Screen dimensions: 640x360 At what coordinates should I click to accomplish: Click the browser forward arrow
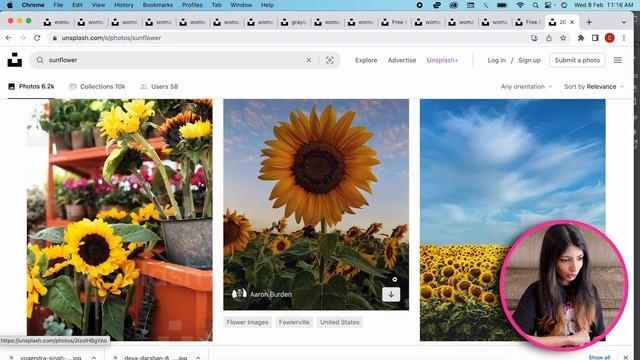tap(23, 38)
